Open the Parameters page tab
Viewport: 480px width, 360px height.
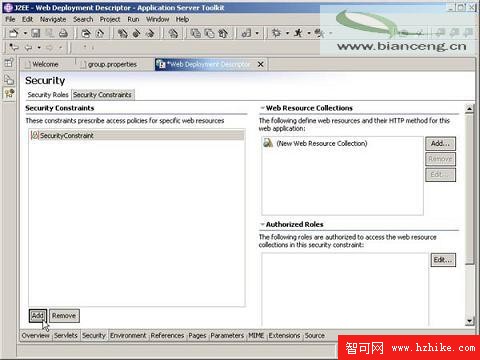pyautogui.click(x=227, y=335)
